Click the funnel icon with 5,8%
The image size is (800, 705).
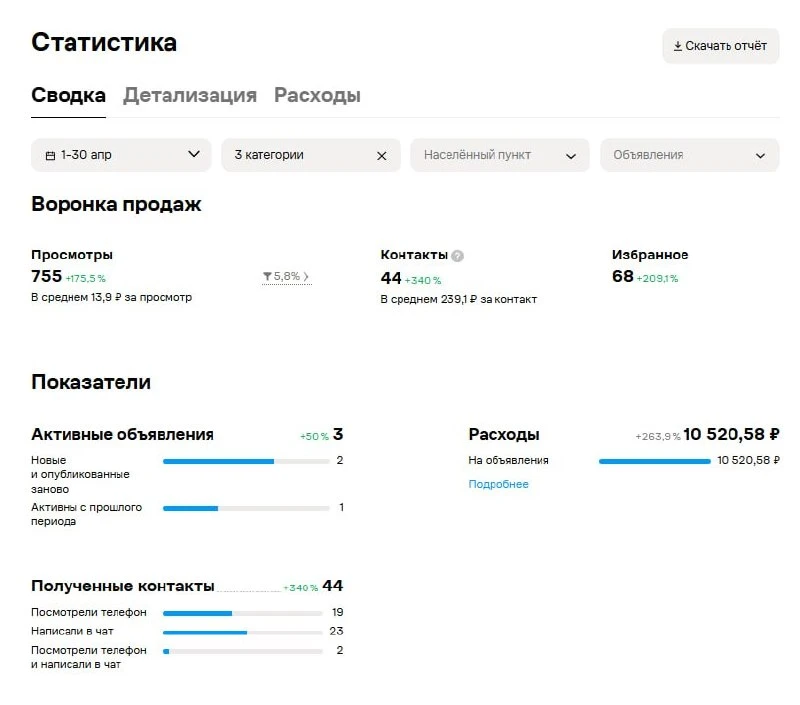267,276
